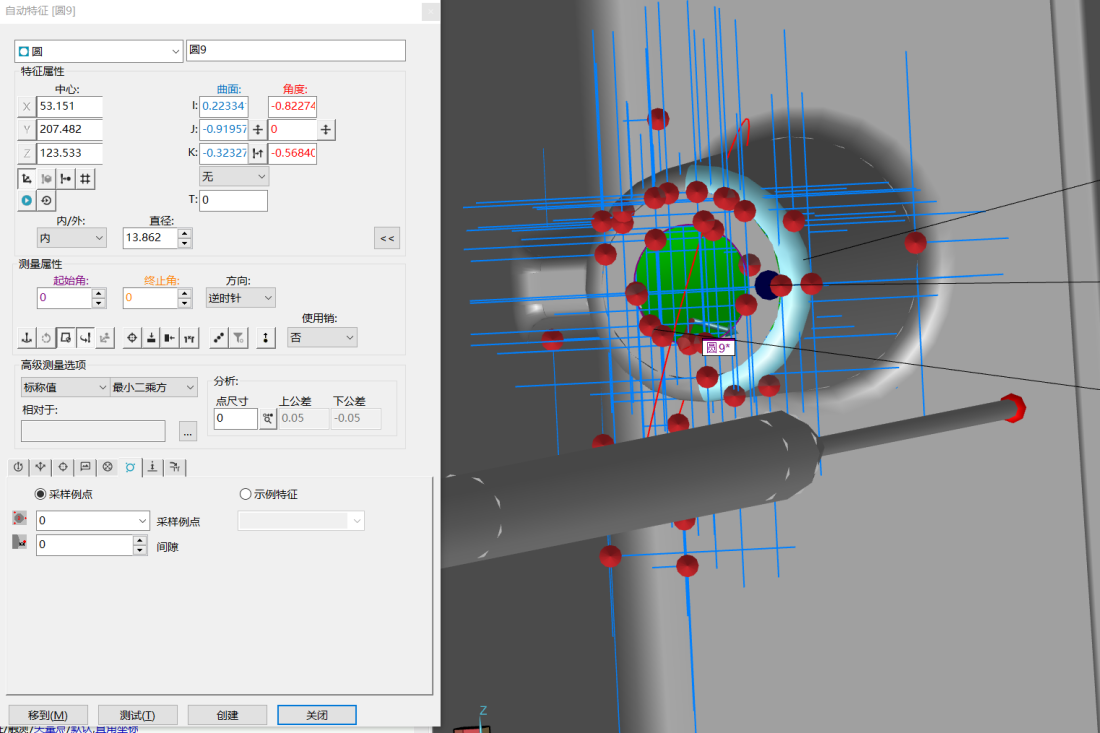Viewport: 1100px width, 733px height.
Task: Toggle the X coordinate button
Action: (x=26, y=106)
